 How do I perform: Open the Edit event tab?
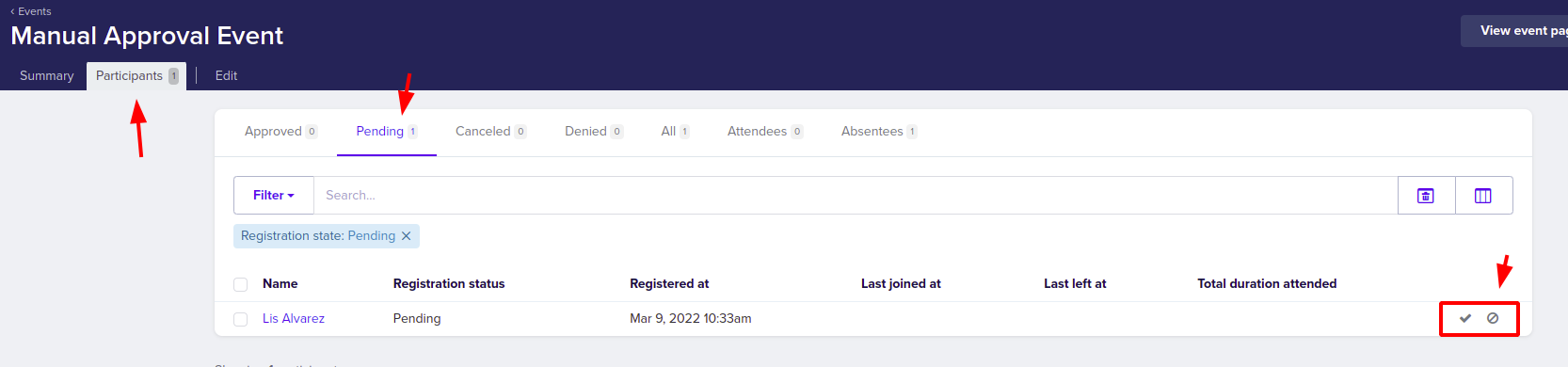click(226, 76)
